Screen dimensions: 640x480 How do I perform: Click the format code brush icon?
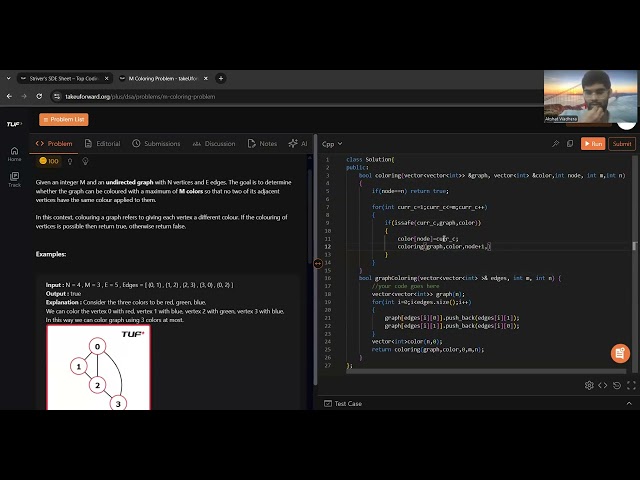555,144
